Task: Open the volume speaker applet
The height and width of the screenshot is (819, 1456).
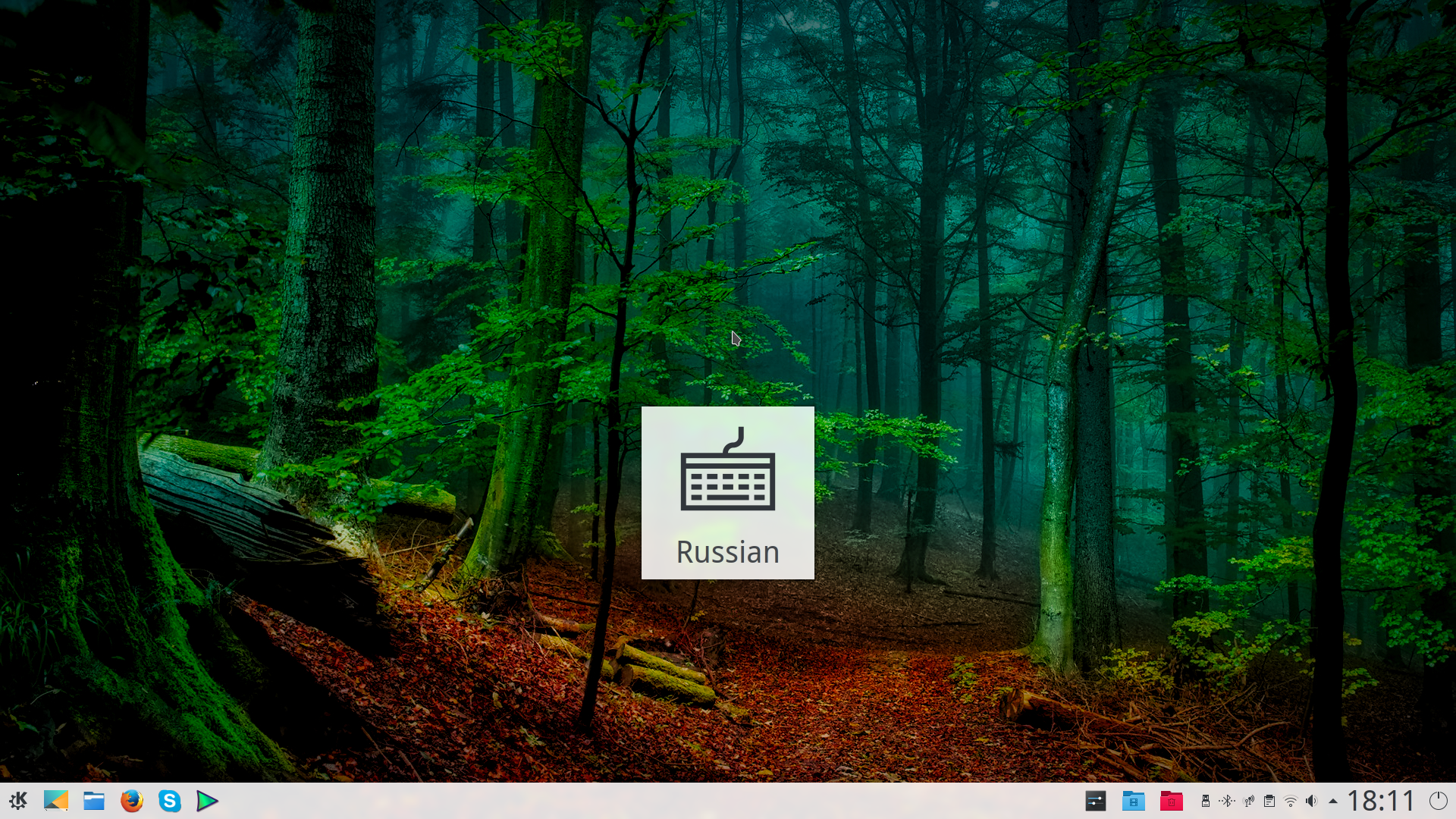Action: [x=1312, y=801]
